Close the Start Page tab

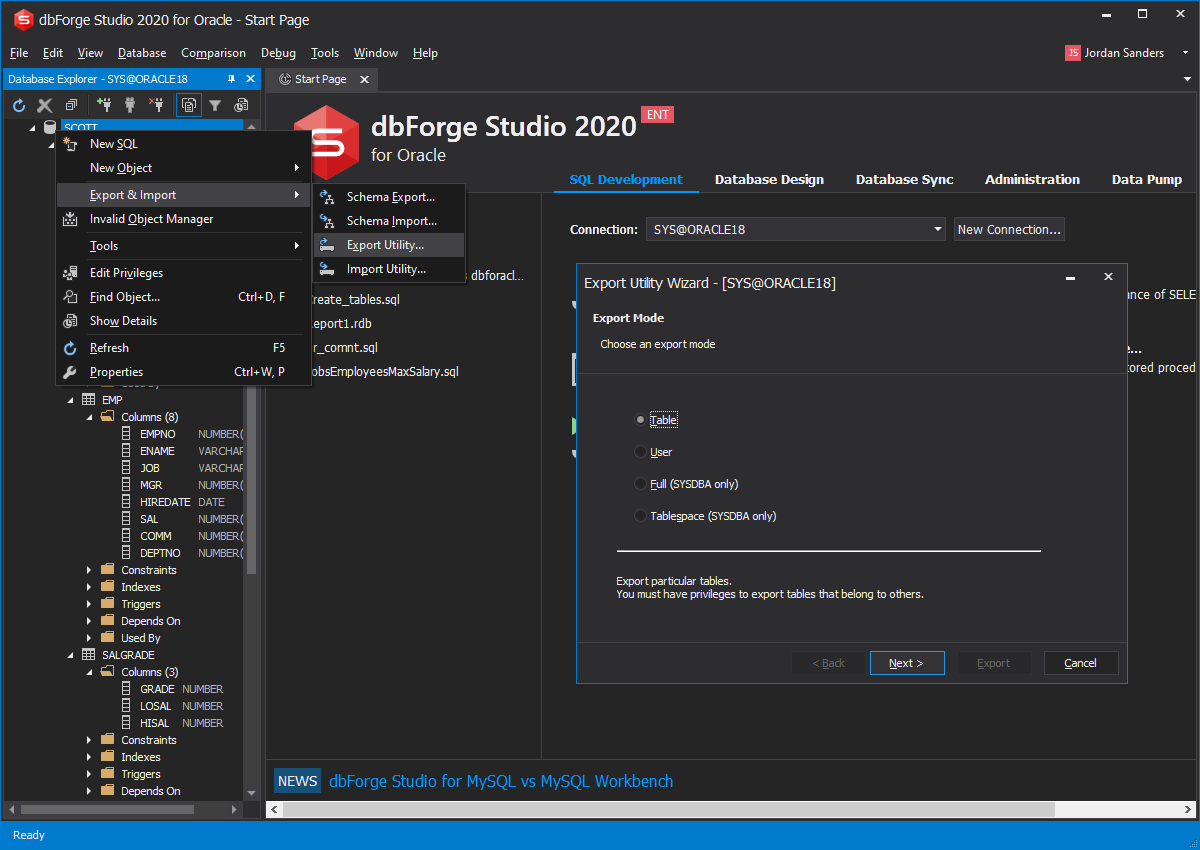coord(364,79)
